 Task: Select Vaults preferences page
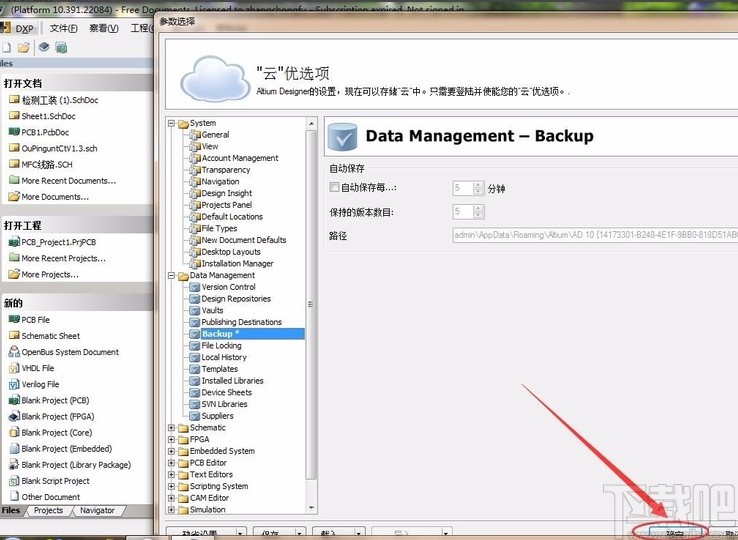pyautogui.click(x=212, y=310)
